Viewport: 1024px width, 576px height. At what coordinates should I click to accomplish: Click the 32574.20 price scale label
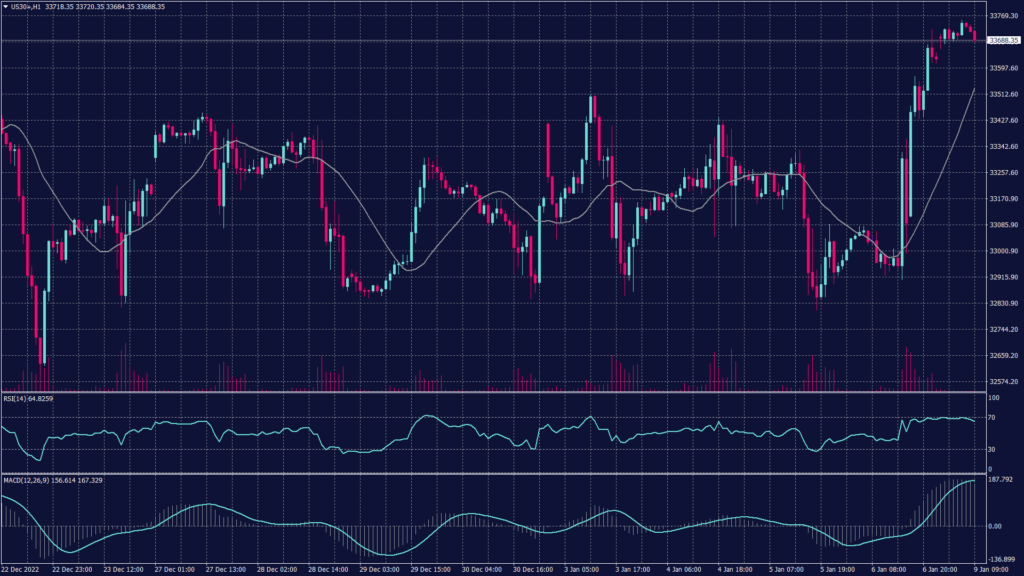click(1002, 381)
